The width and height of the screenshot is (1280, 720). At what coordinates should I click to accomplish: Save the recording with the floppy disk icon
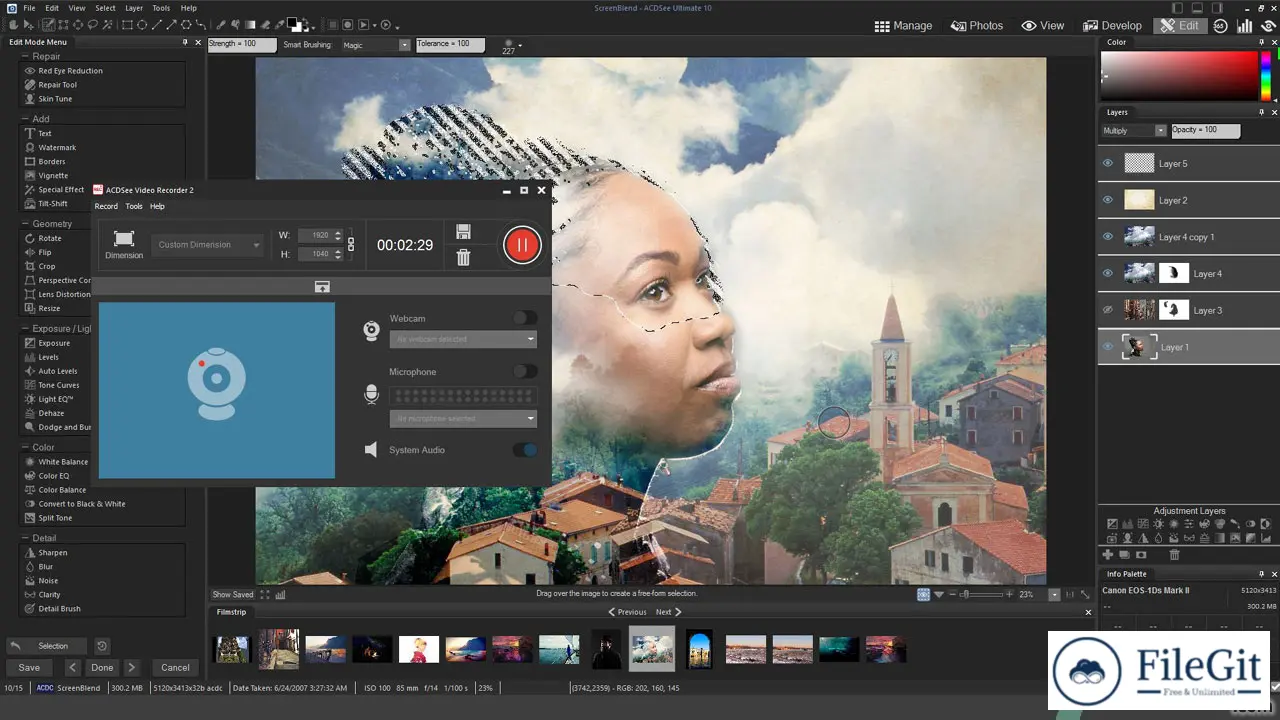[x=463, y=232]
